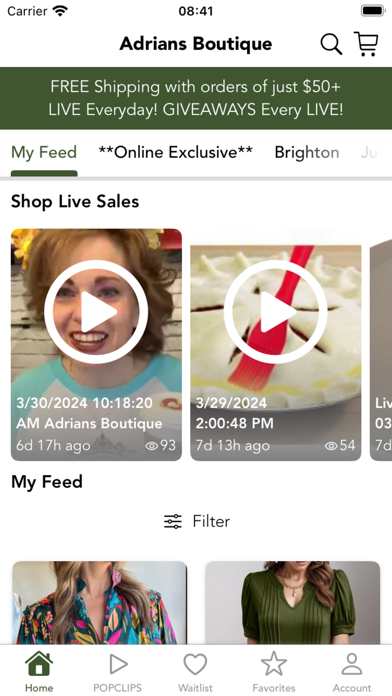The height and width of the screenshot is (696, 392).
Task: Switch to the Brighton tab
Action: click(307, 152)
